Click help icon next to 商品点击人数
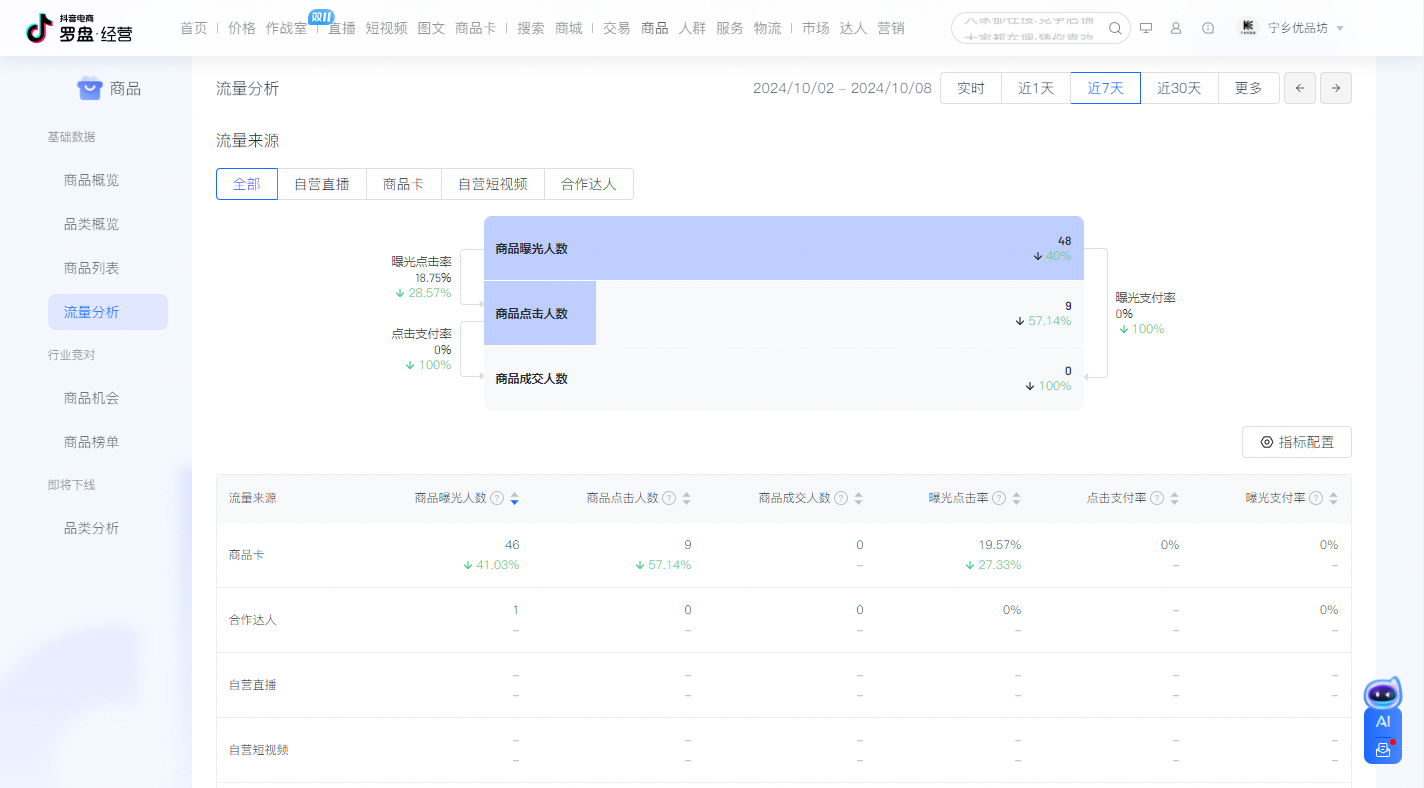This screenshot has height=788, width=1424. click(x=669, y=498)
